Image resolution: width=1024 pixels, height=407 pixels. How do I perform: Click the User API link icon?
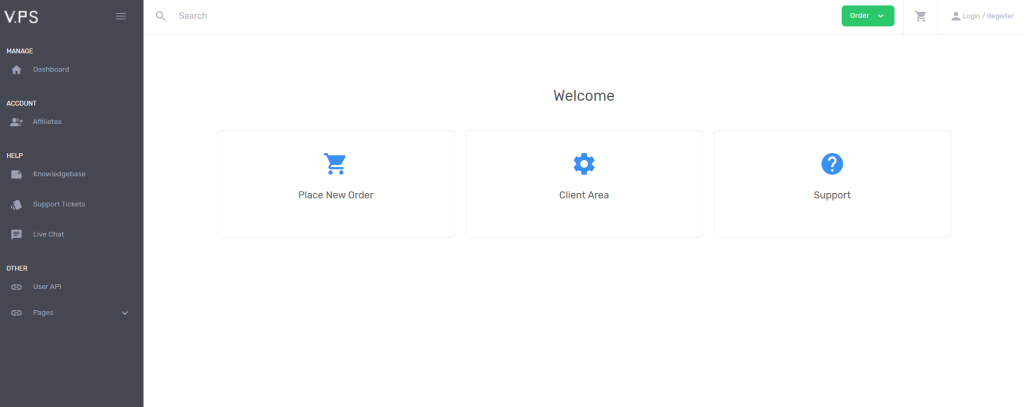coord(16,287)
